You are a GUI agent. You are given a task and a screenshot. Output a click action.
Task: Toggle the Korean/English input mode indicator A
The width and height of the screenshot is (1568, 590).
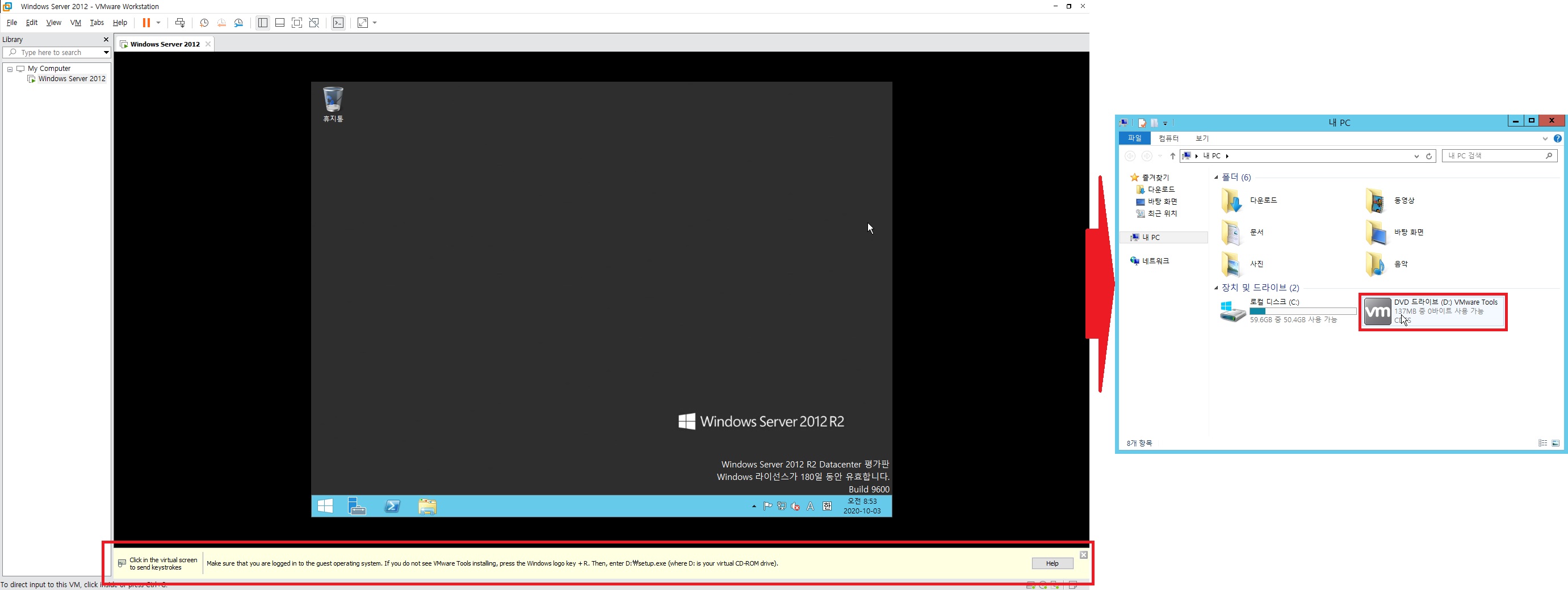point(810,506)
